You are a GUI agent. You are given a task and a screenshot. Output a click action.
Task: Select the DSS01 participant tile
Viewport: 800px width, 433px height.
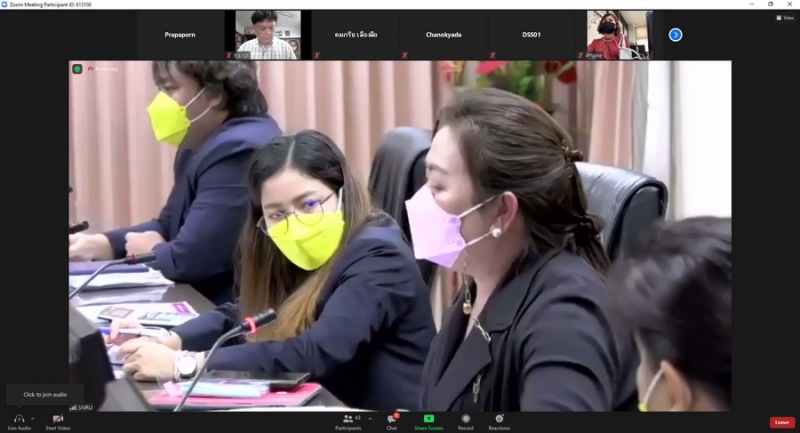532,35
